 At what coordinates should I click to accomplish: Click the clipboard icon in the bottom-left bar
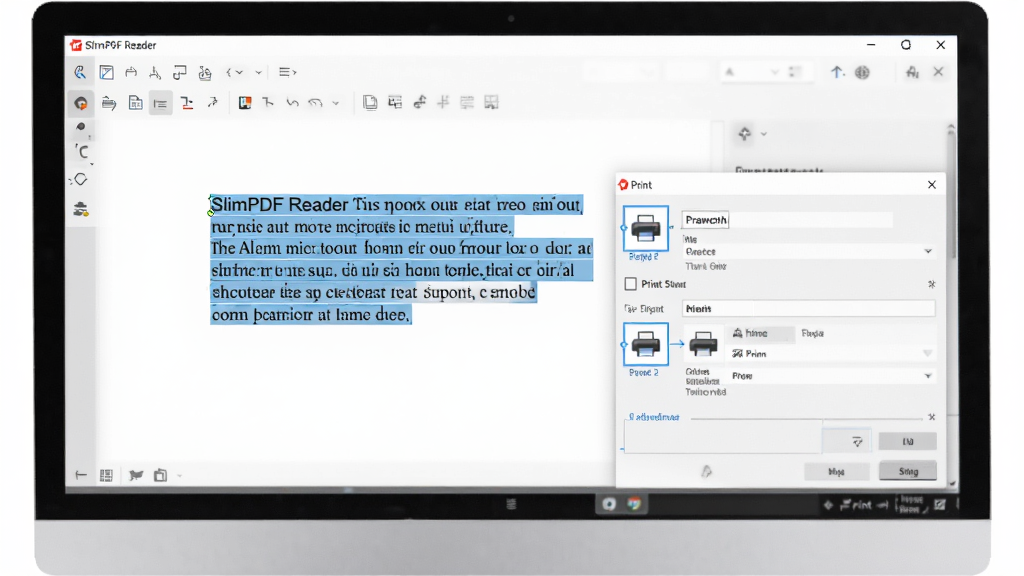tap(160, 475)
